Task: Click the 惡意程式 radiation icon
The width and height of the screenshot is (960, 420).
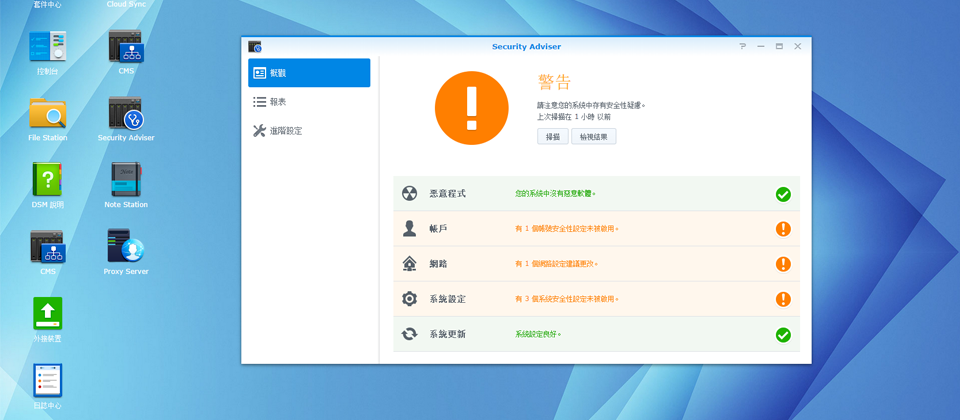Action: click(409, 193)
